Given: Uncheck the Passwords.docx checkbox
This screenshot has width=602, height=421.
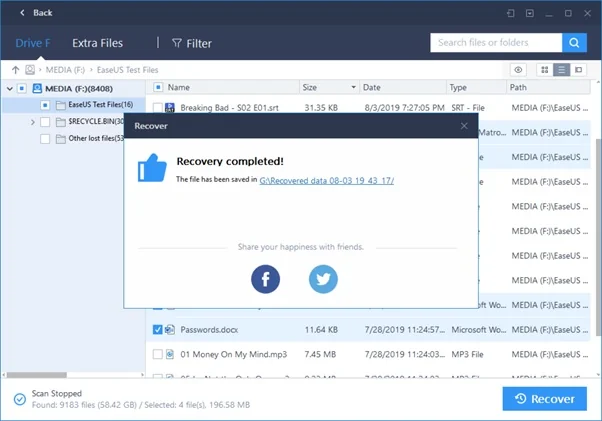Looking at the screenshot, I should pos(158,329).
